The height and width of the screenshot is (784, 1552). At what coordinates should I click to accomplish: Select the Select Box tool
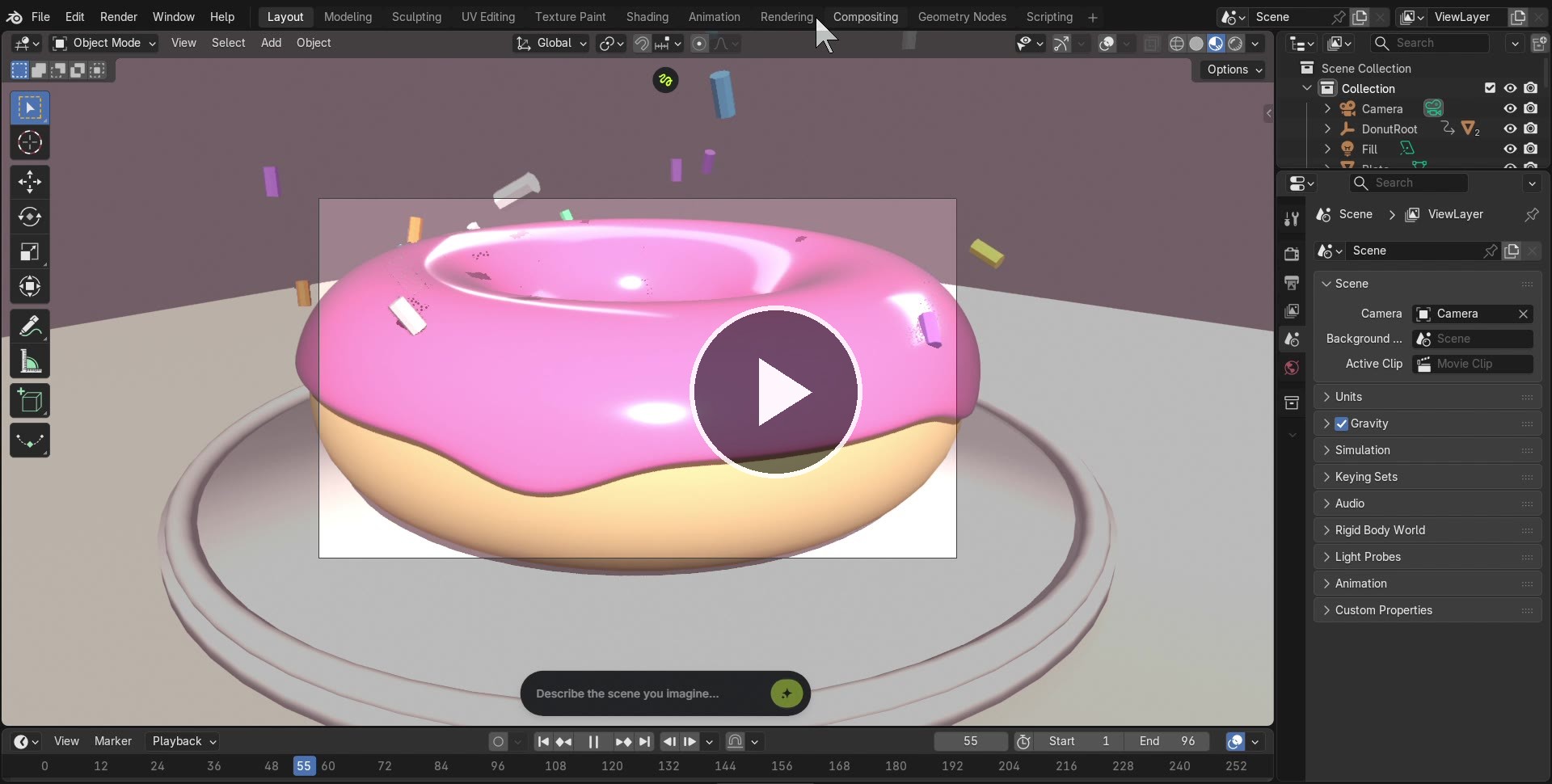pos(30,108)
